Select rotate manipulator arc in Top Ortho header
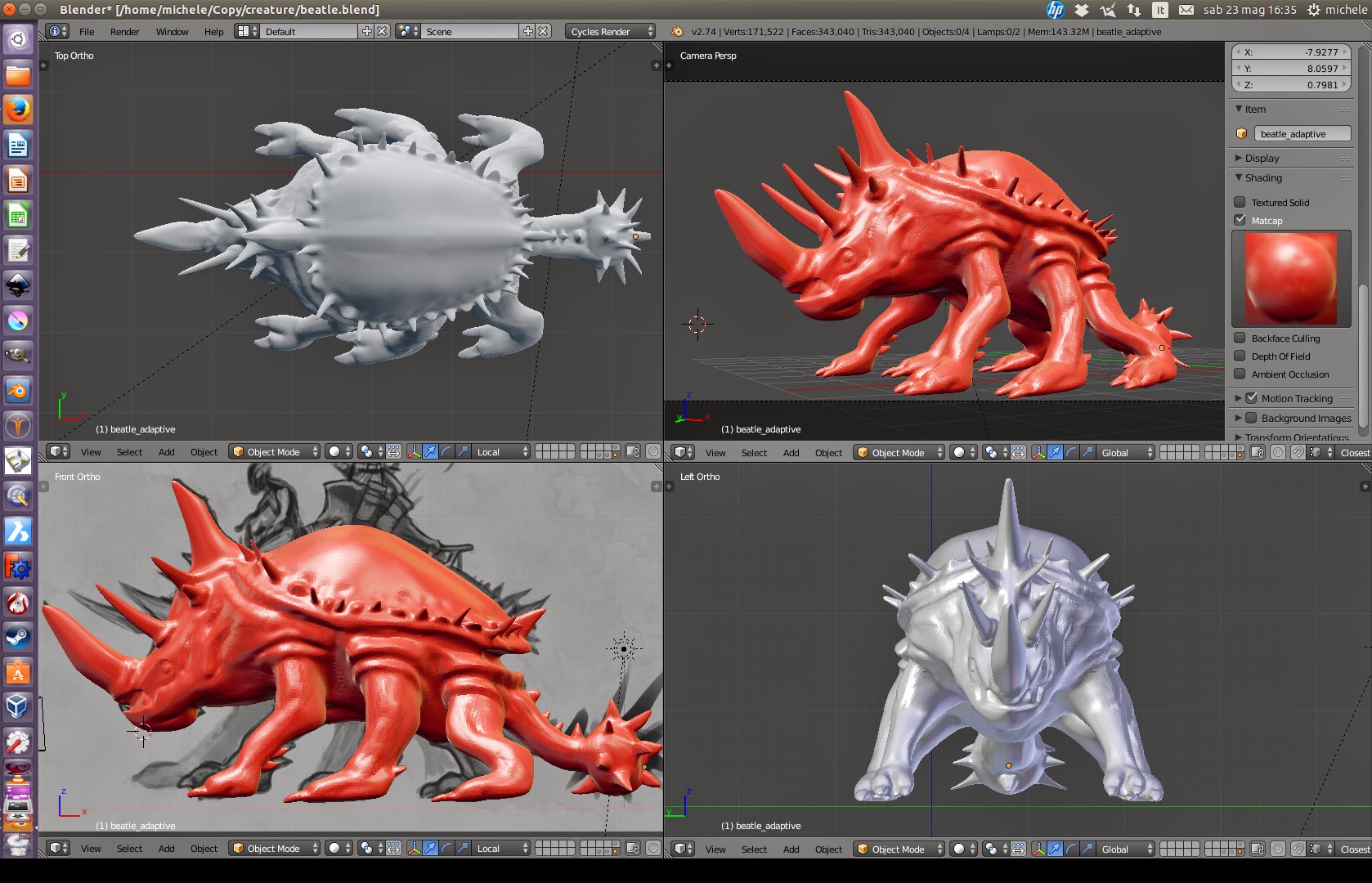The width and height of the screenshot is (1372, 883). (446, 451)
